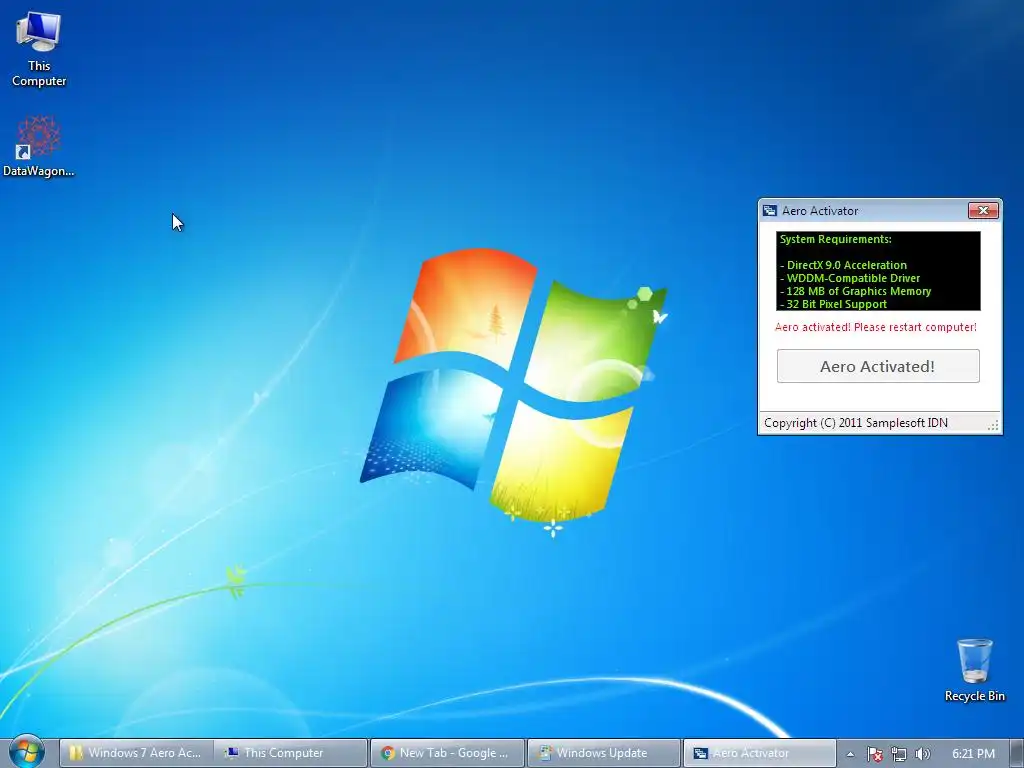The height and width of the screenshot is (768, 1024).
Task: Switch to New Tab - Google Chrome taskbar item
Action: (447, 753)
